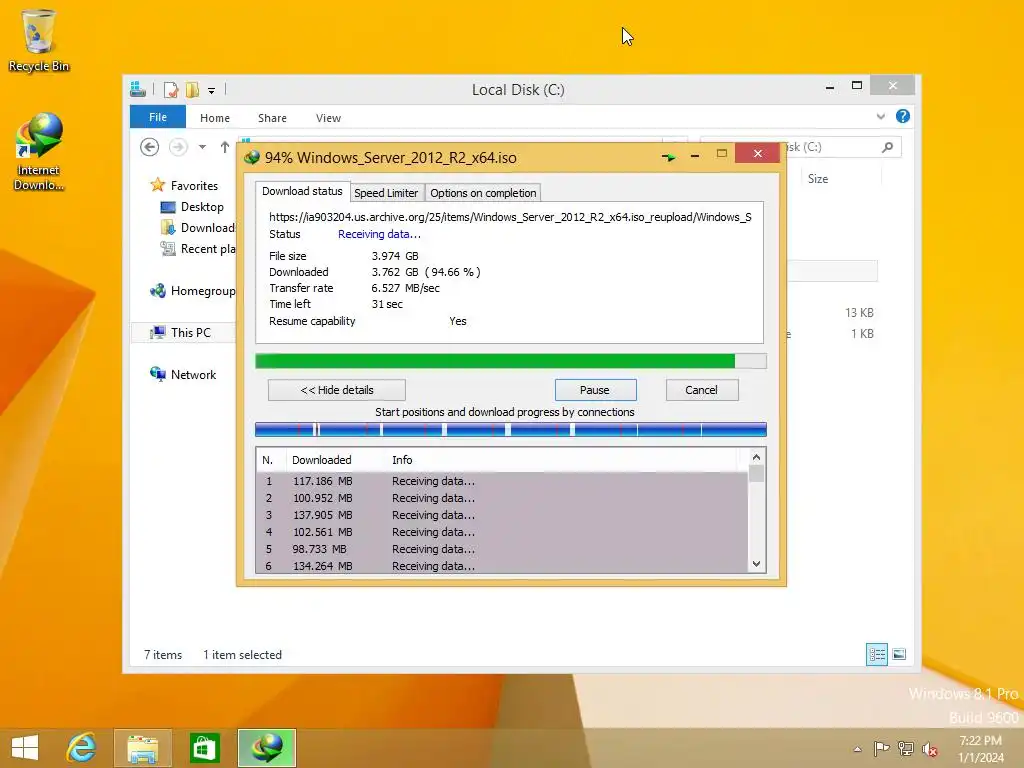
Task: Click the Downloaded column header
Action: (335, 460)
